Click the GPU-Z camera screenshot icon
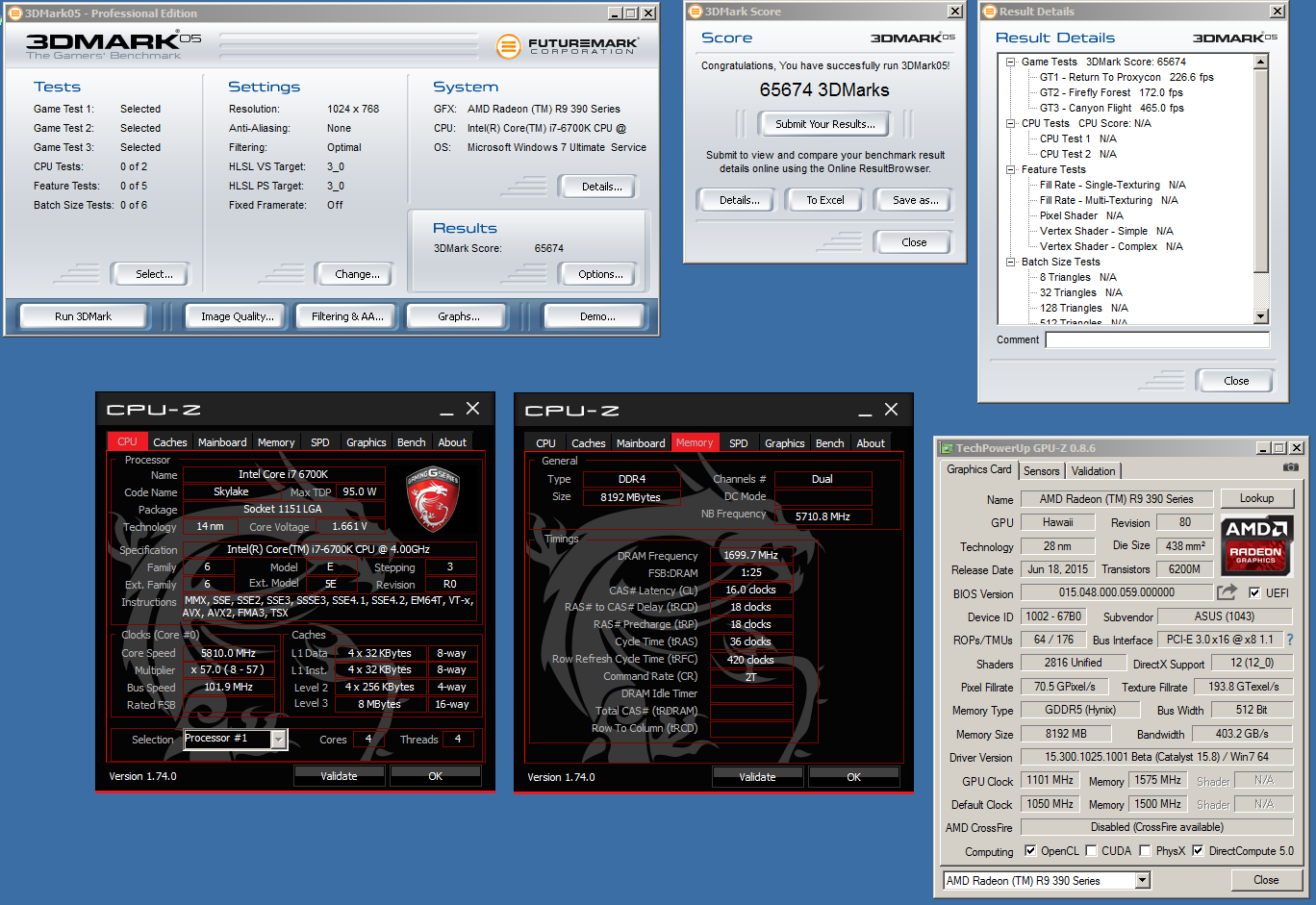Screen dimensions: 1316x905 click(x=1290, y=467)
